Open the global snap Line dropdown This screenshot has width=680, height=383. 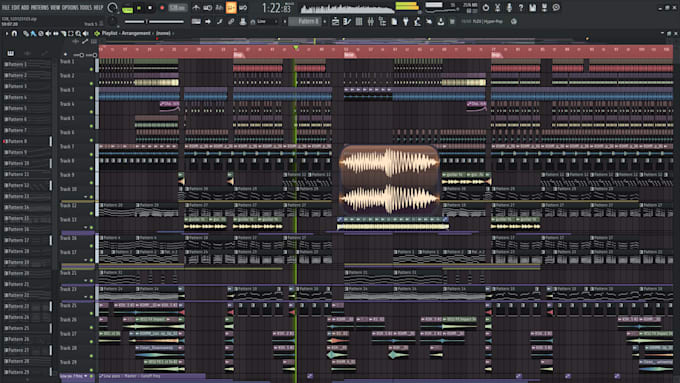[x=264, y=21]
